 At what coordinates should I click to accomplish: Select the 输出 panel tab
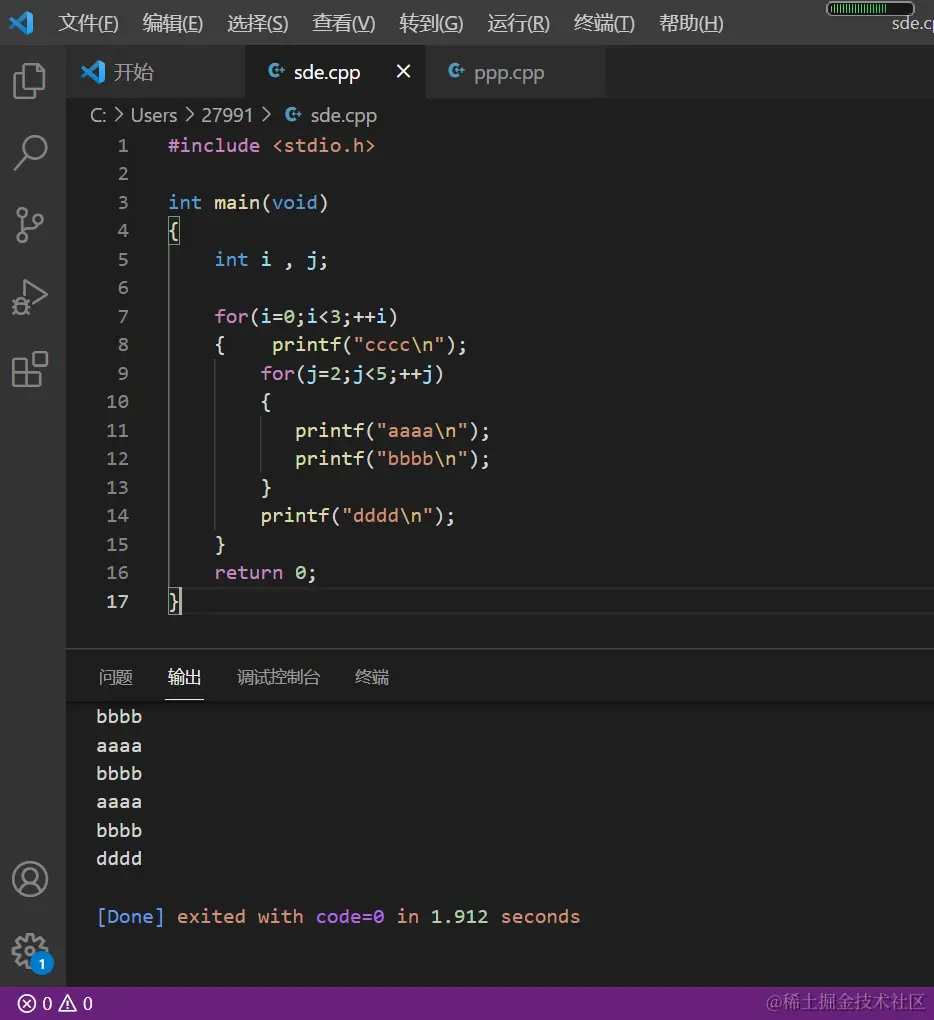184,677
